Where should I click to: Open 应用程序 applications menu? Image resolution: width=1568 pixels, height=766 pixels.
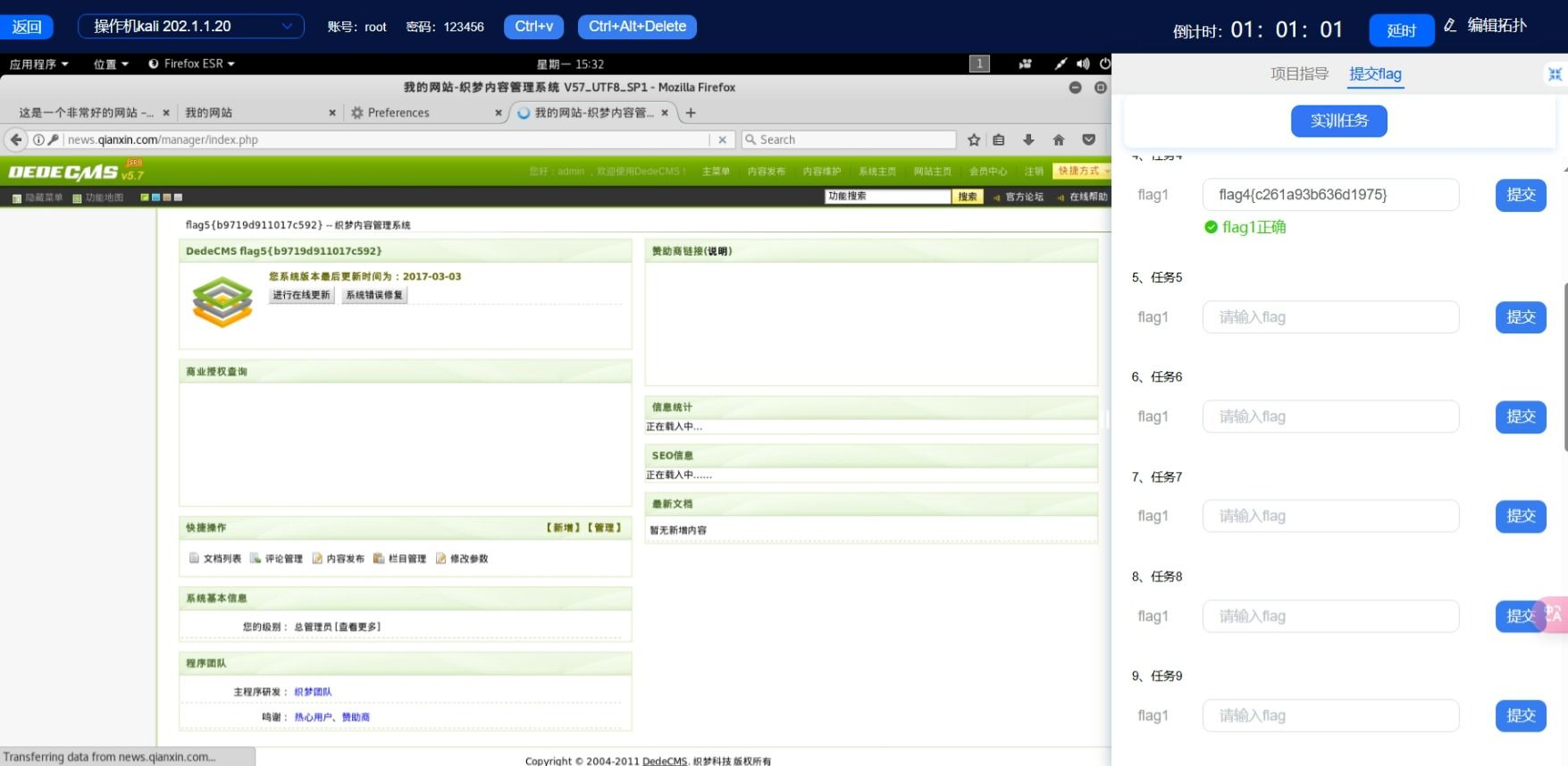coord(38,63)
